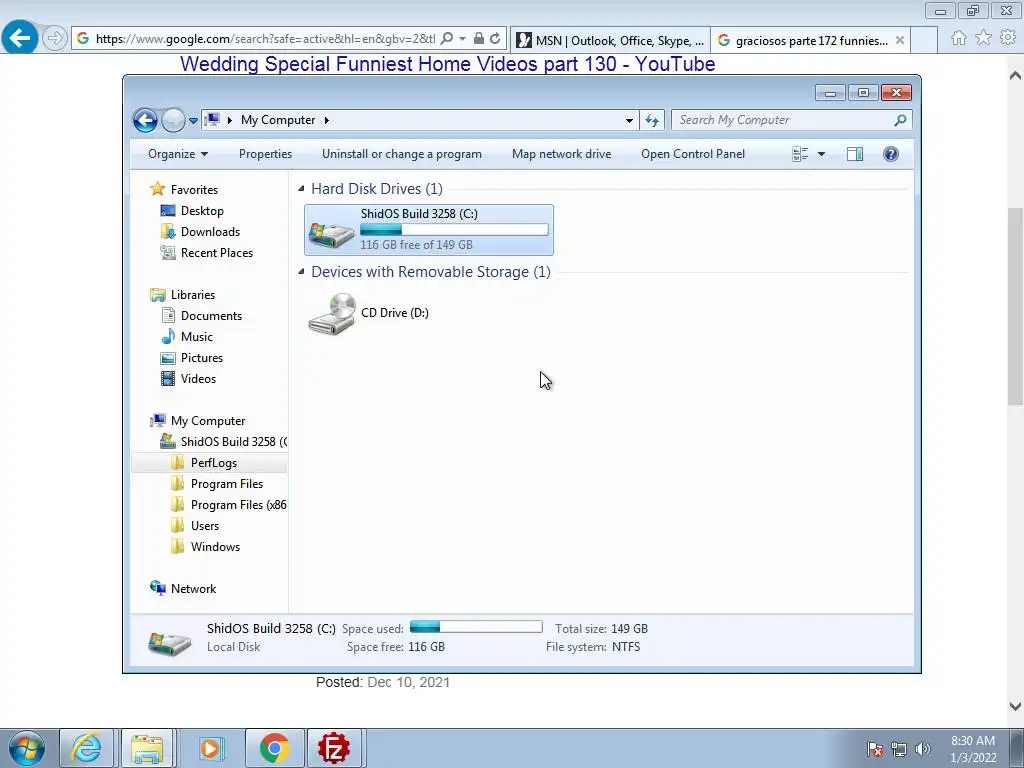Click the security lock icon in address bar

[479, 39]
